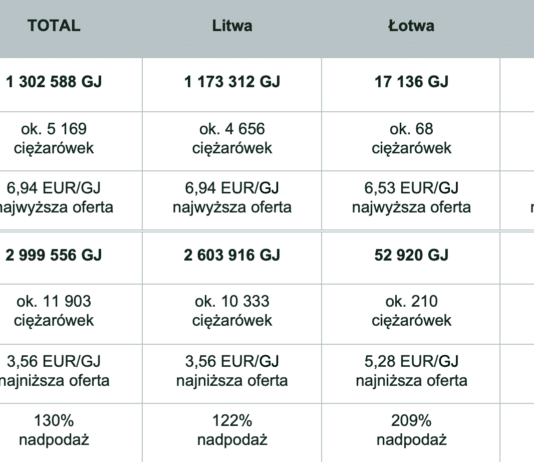Select the ok. 11 903 ciężarówek cell
Image resolution: width=534 pixels, height=462 pixels.
[x=54, y=311]
